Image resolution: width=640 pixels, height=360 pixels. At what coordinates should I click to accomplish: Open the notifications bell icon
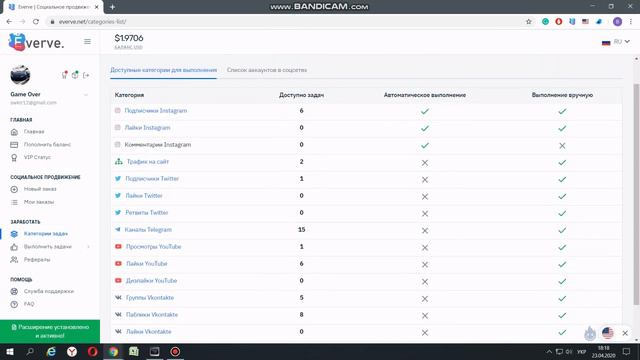pyautogui.click(x=64, y=75)
